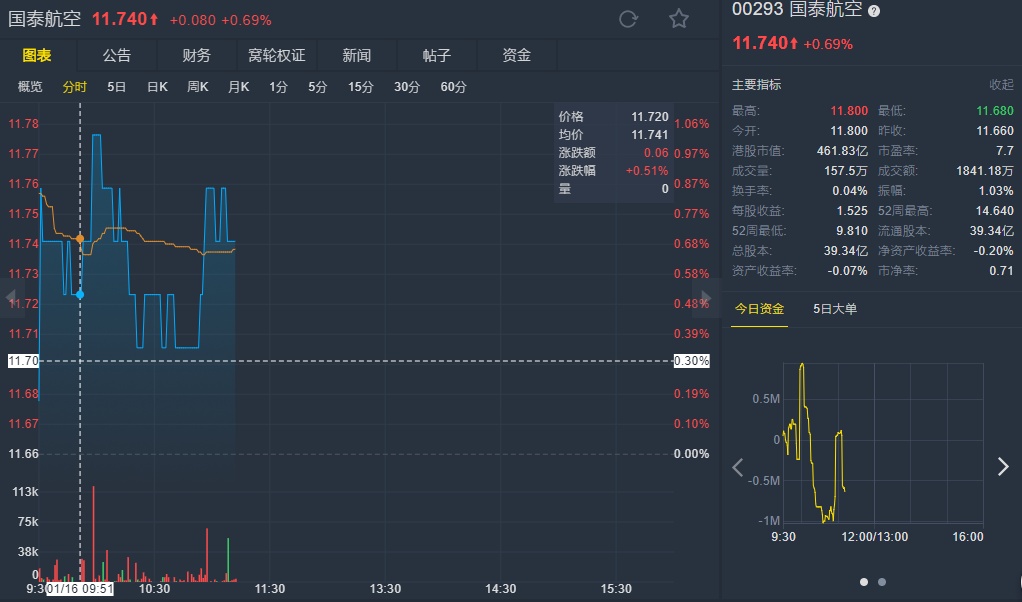The width and height of the screenshot is (1022, 602).
Task: Switch to the 财务 tab
Action: click(197, 55)
